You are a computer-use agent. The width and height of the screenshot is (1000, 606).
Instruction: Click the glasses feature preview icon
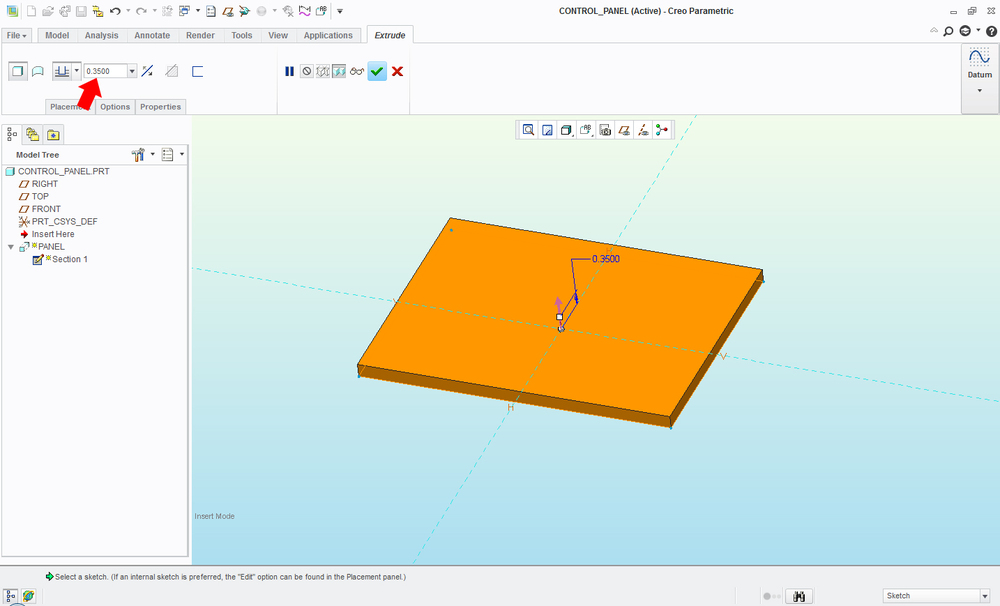(x=356, y=71)
